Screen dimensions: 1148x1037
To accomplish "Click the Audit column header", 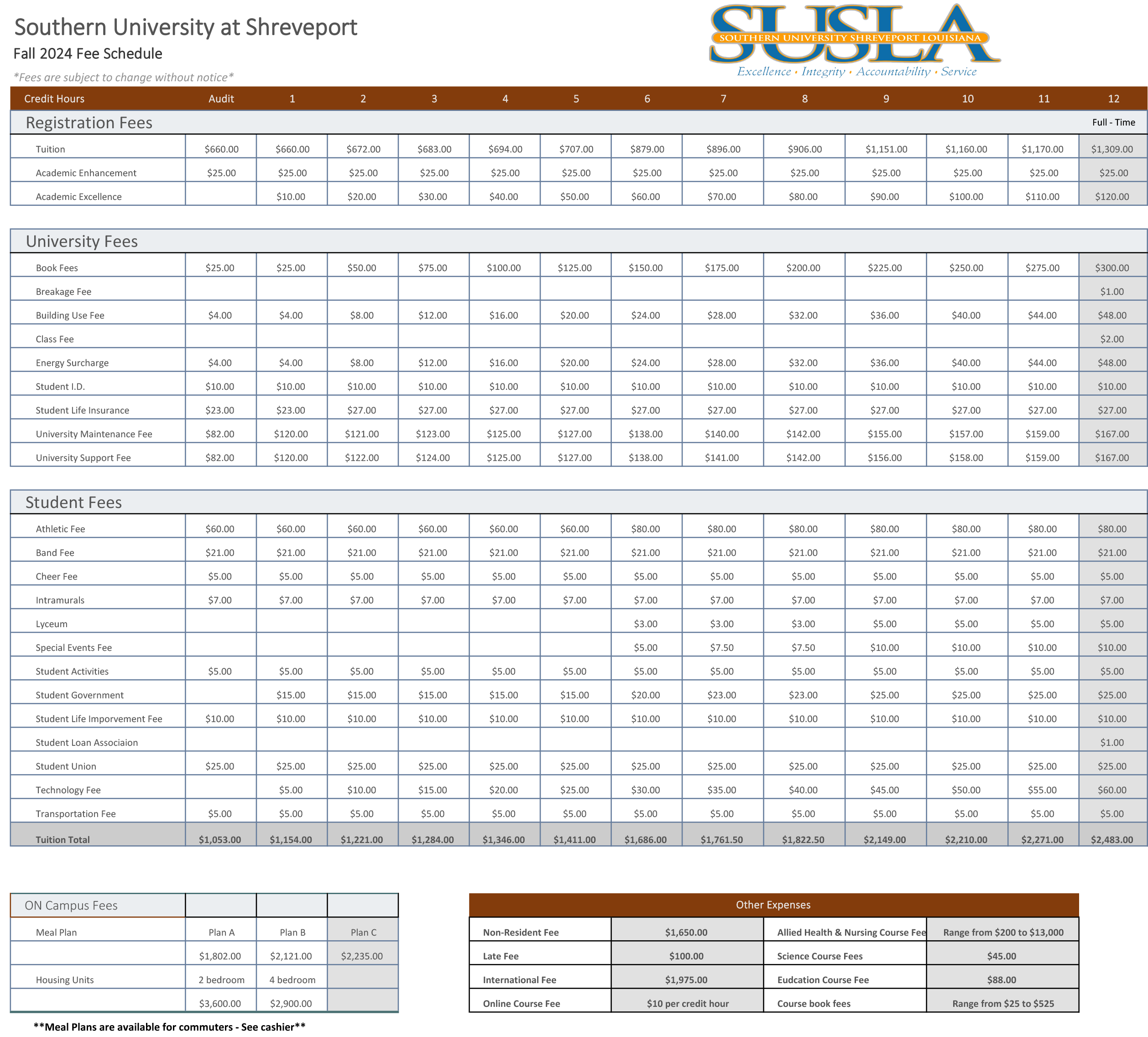I will (221, 99).
